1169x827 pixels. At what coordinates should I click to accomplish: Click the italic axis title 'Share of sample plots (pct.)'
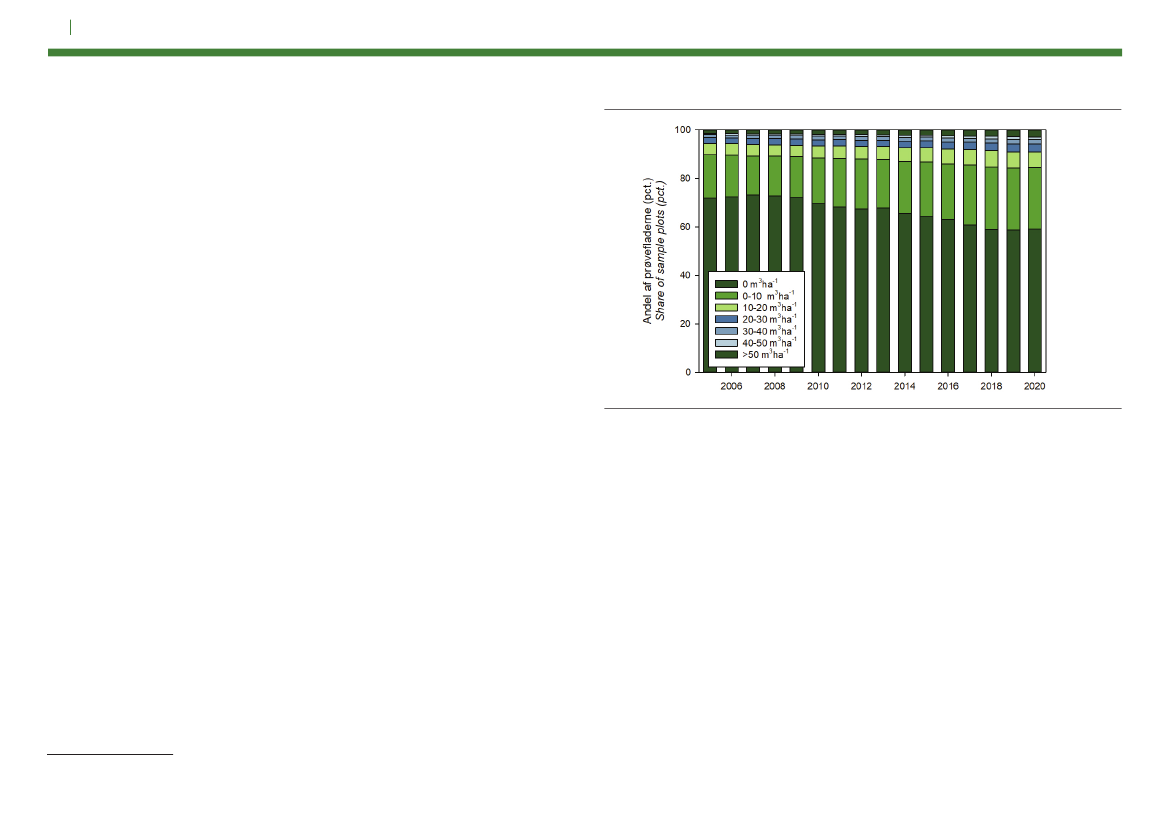[x=661, y=251]
